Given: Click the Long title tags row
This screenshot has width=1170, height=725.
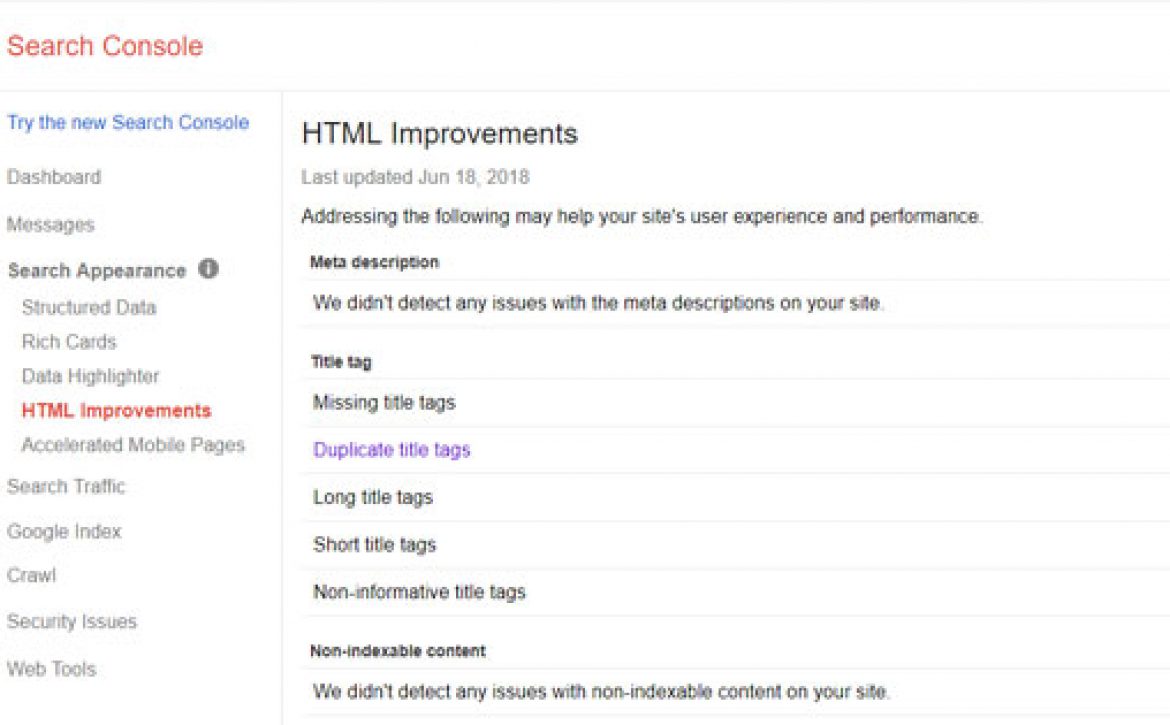Looking at the screenshot, I should point(735,498).
